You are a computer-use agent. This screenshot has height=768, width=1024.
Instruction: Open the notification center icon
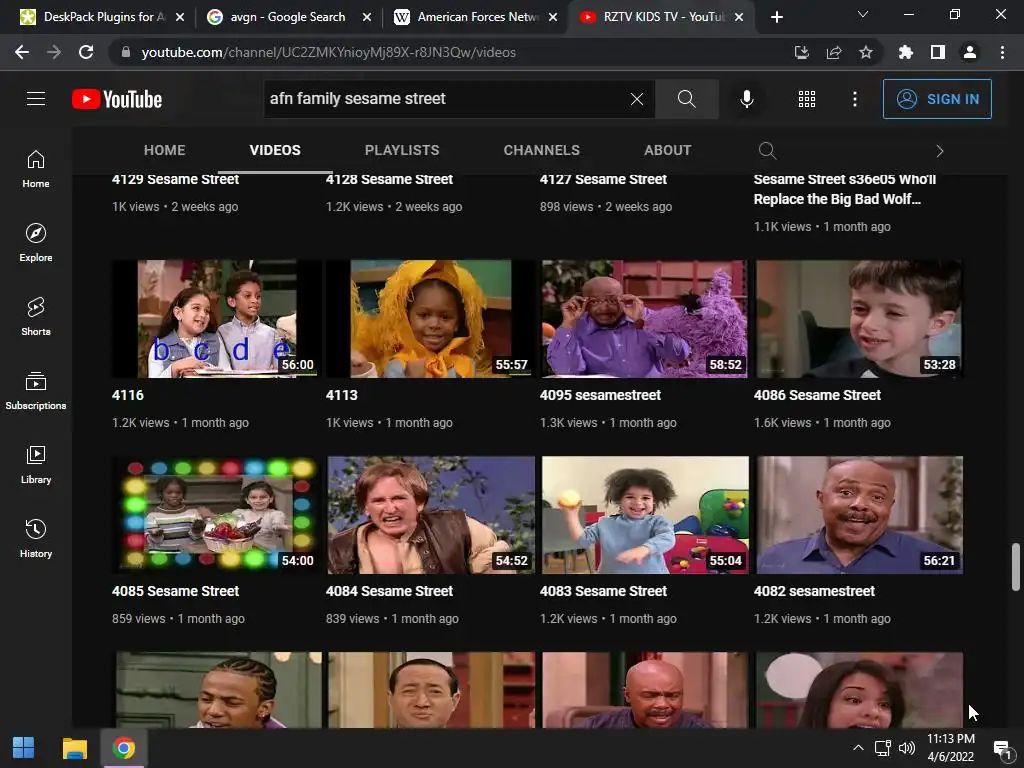point(1002,748)
